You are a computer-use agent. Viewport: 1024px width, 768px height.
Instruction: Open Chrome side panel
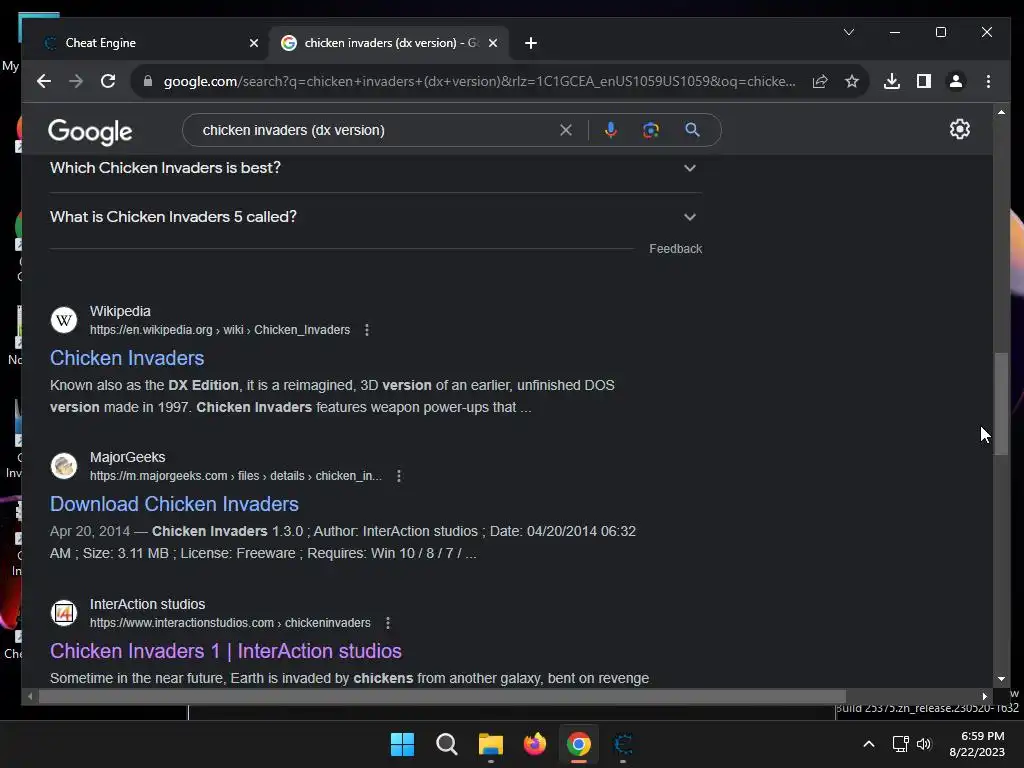coord(923,81)
